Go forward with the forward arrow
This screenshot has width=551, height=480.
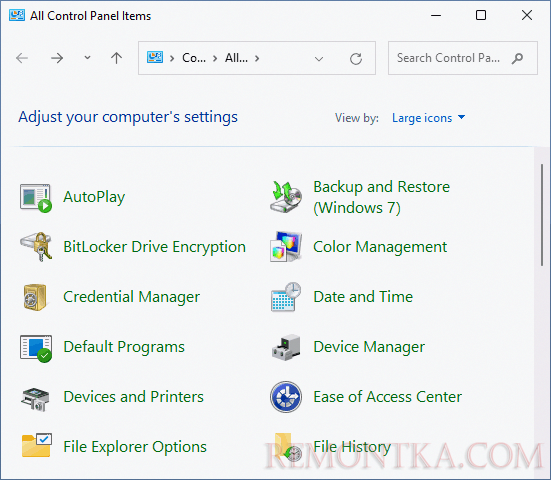click(x=57, y=58)
